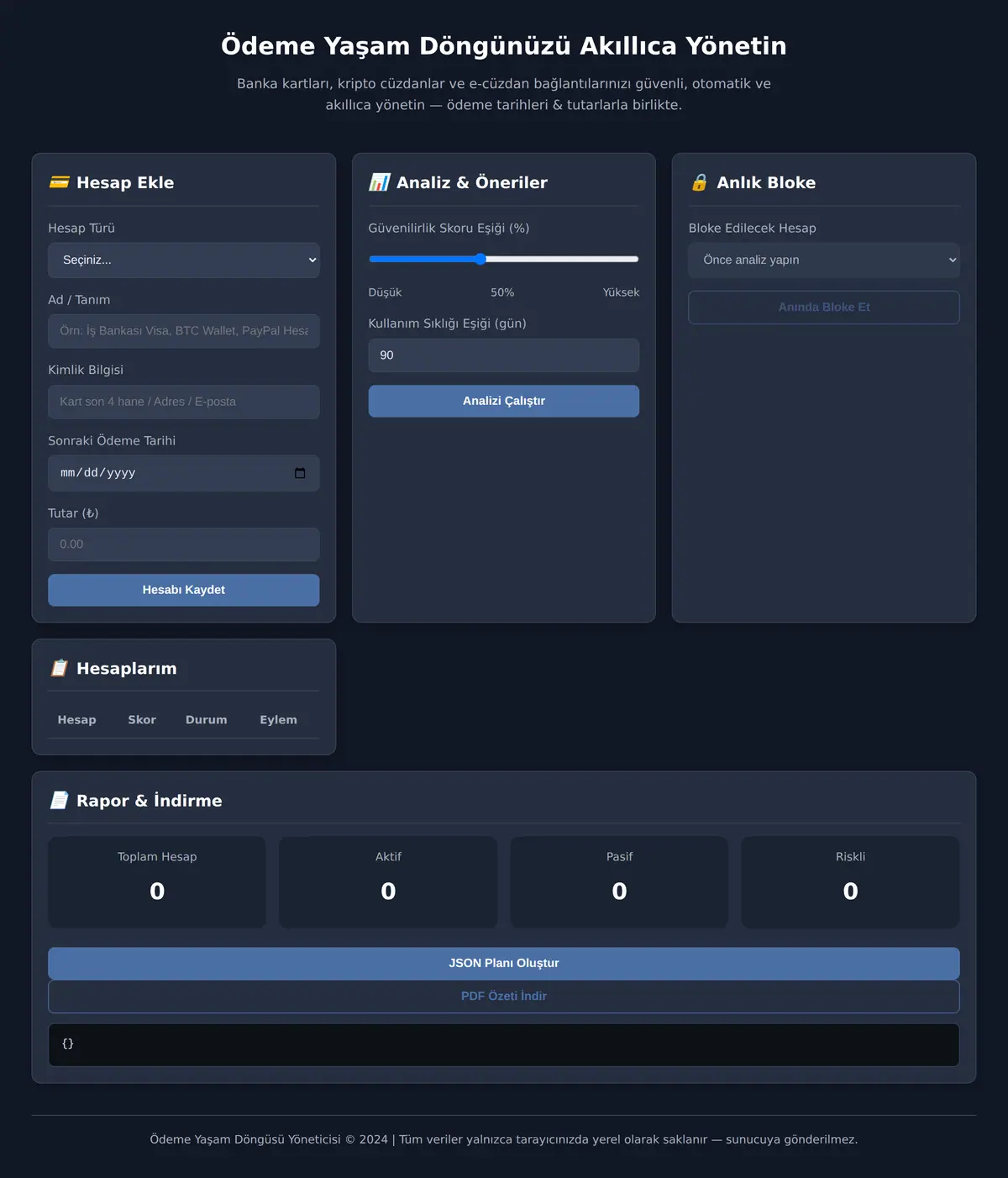The image size is (1008, 1178).
Task: Click the bar chart icon beside Analiz & Öneriler
Action: (x=380, y=182)
